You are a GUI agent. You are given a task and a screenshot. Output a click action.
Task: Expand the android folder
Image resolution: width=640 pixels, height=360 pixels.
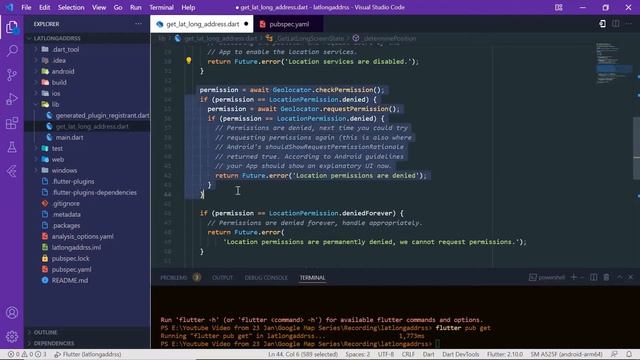click(36, 71)
